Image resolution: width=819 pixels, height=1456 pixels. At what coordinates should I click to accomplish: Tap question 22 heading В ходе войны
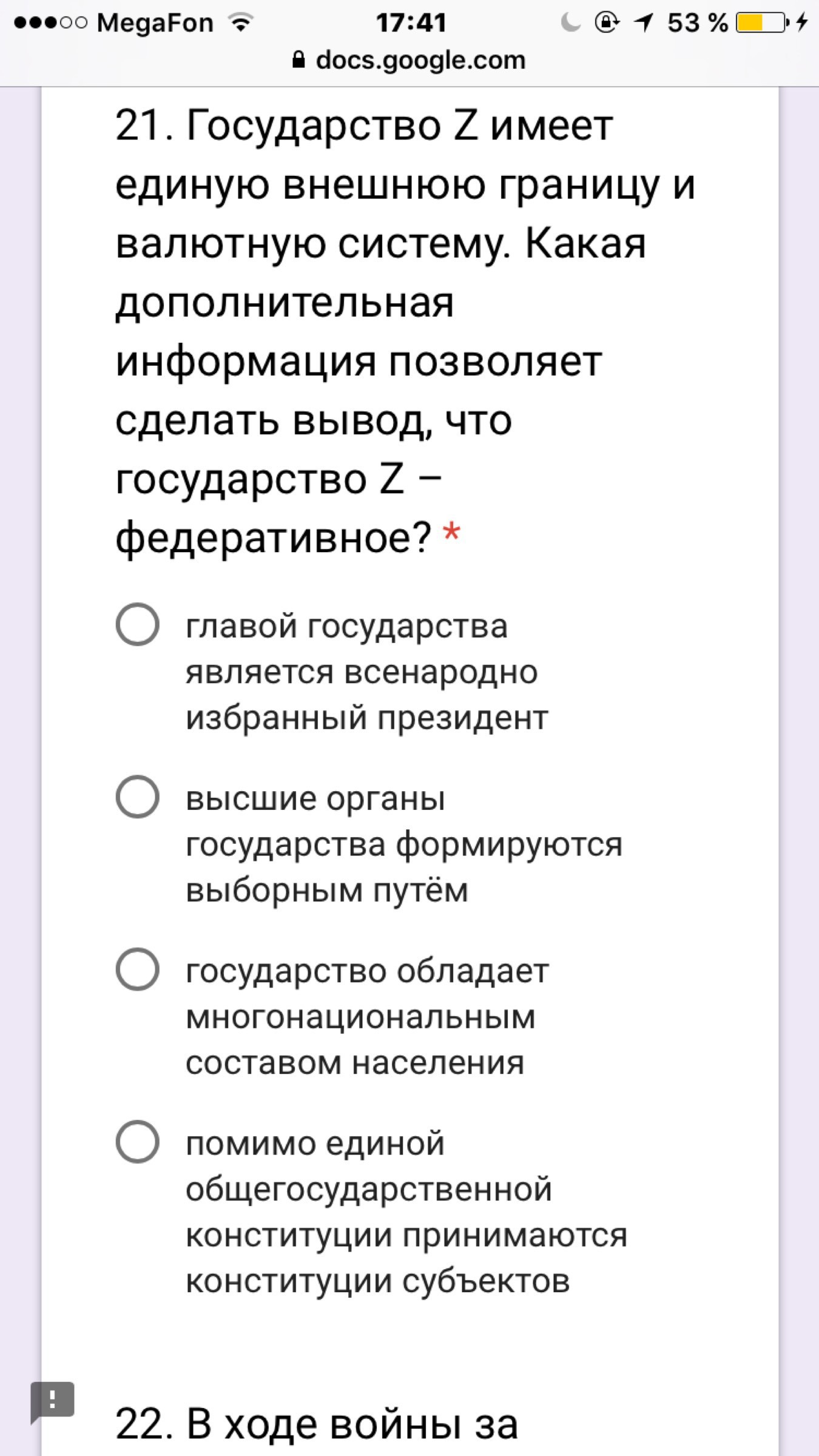pos(316,1424)
